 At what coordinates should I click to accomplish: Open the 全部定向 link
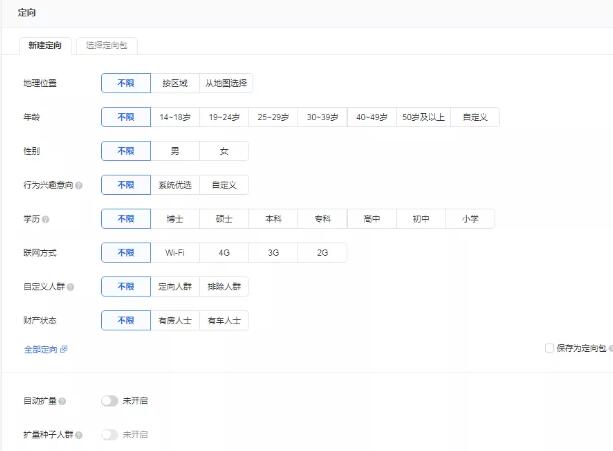[x=41, y=349]
